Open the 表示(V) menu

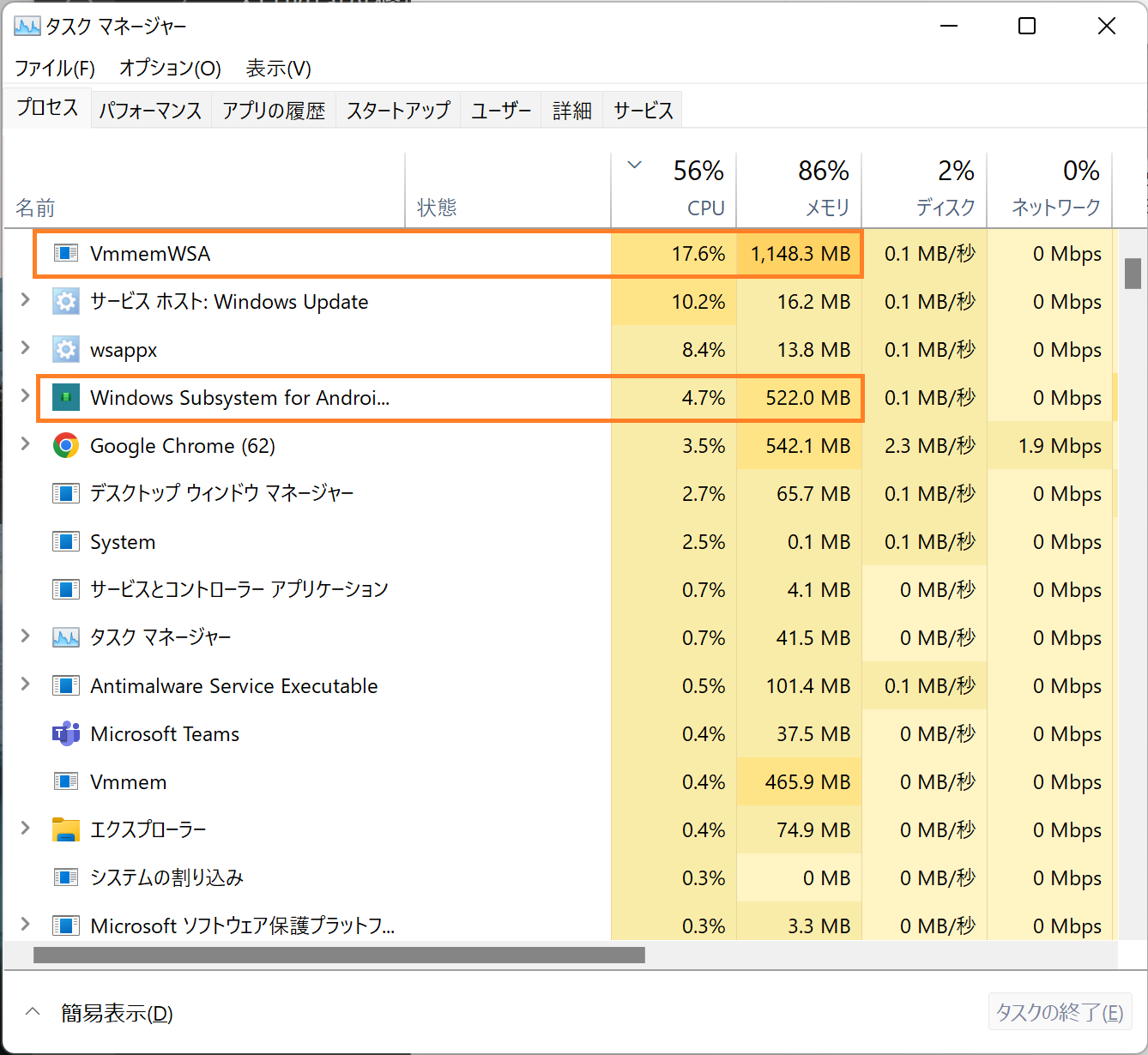[278, 68]
